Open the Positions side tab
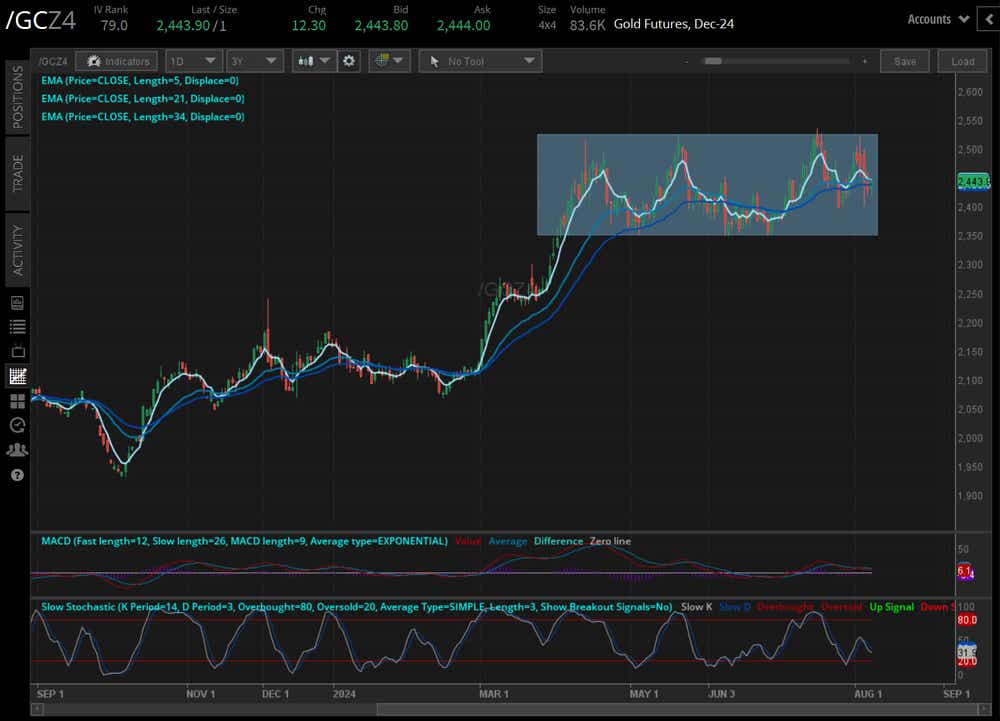Screen dimensions: 1000x721 pos(17,97)
